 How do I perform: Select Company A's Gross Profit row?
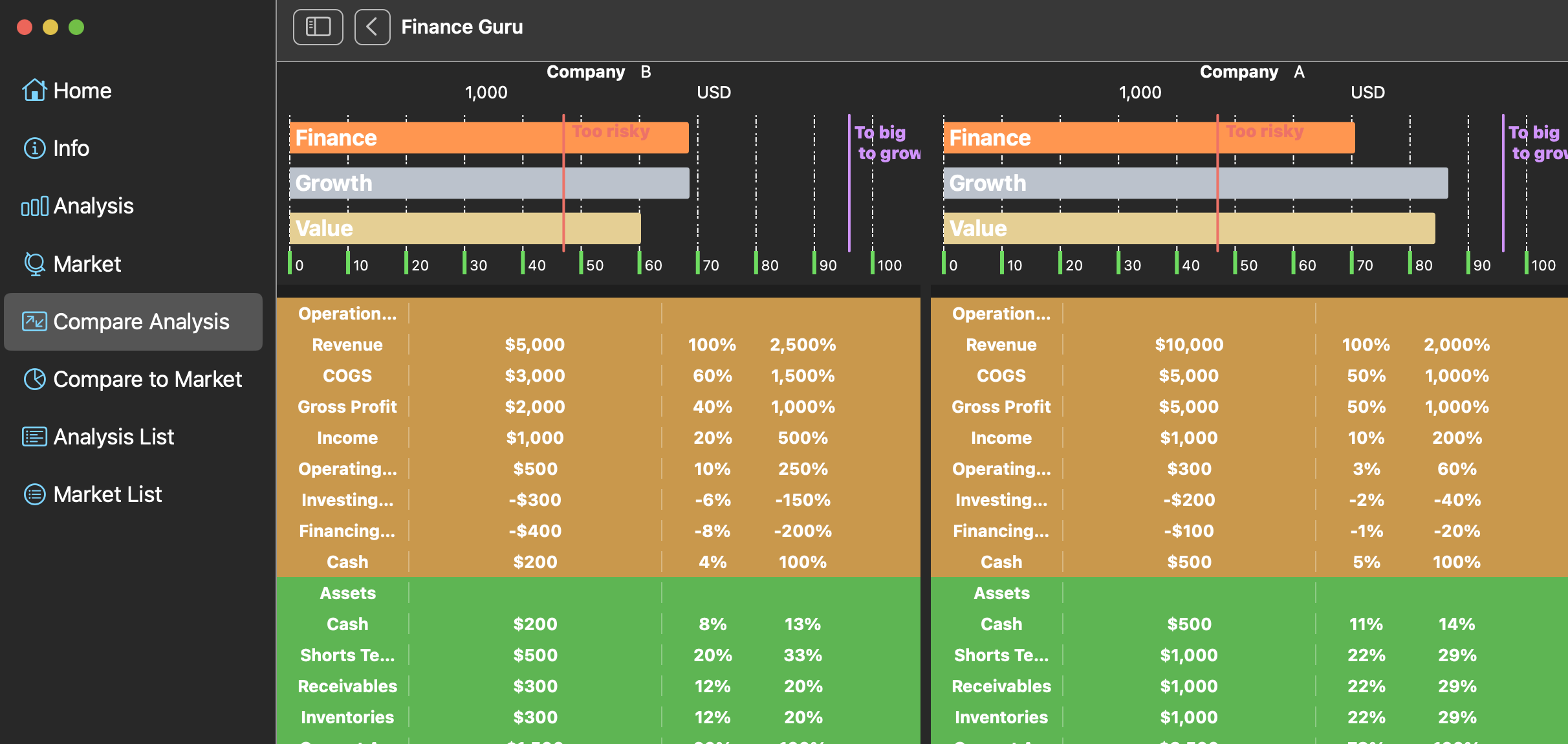click(x=1249, y=407)
